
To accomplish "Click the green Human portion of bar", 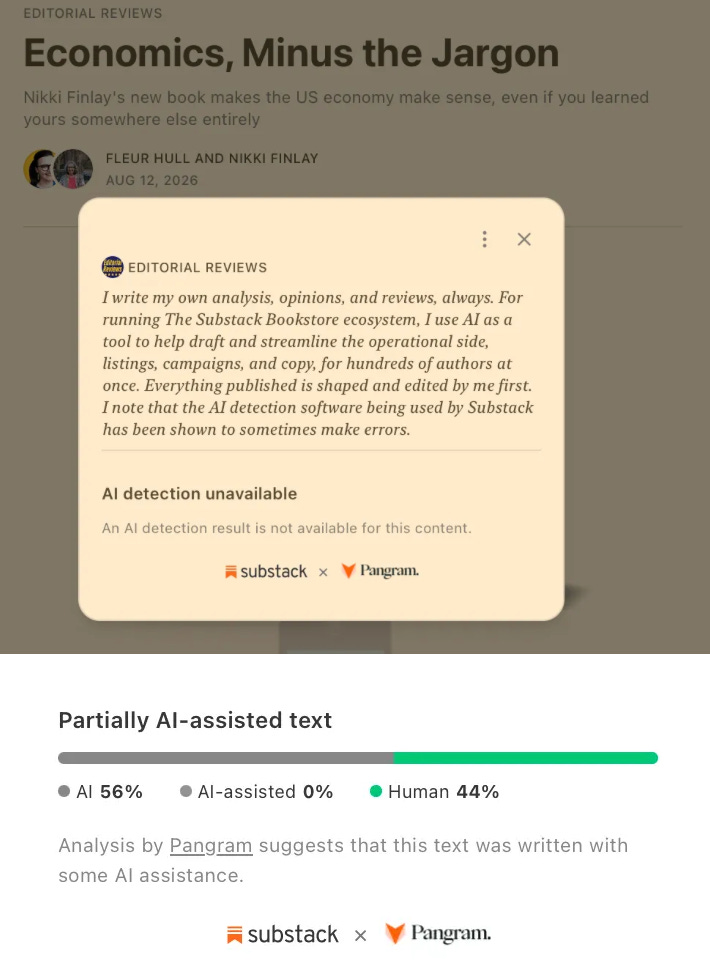I will pyautogui.click(x=526, y=758).
